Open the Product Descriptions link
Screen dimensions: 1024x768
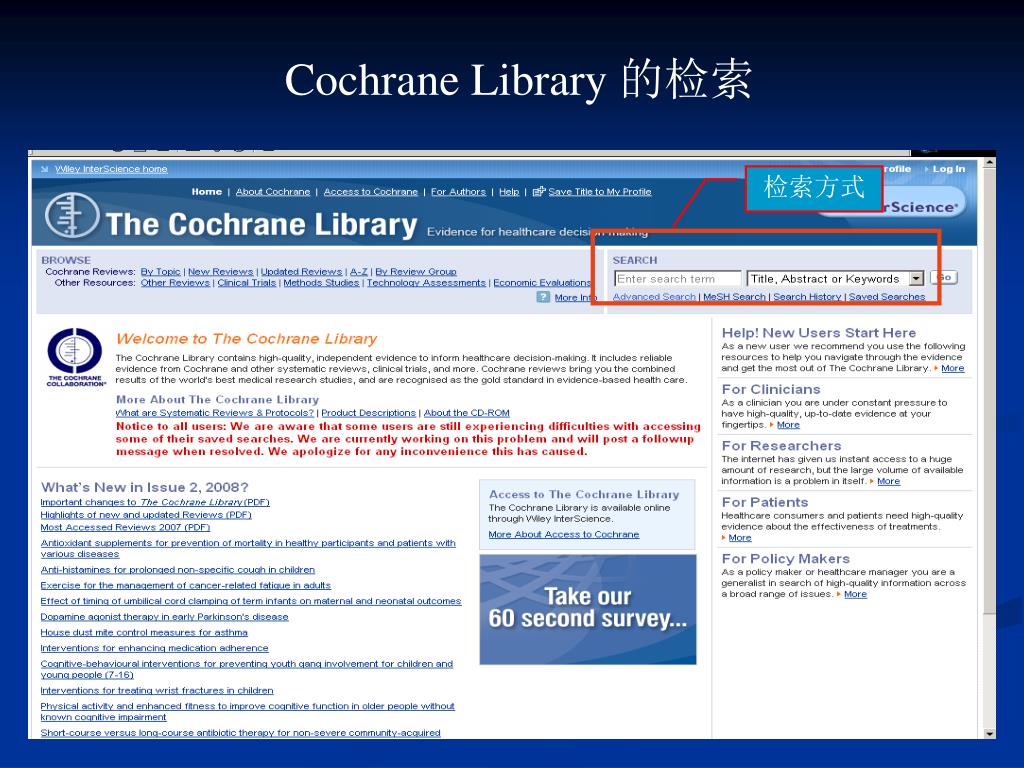click(x=368, y=413)
